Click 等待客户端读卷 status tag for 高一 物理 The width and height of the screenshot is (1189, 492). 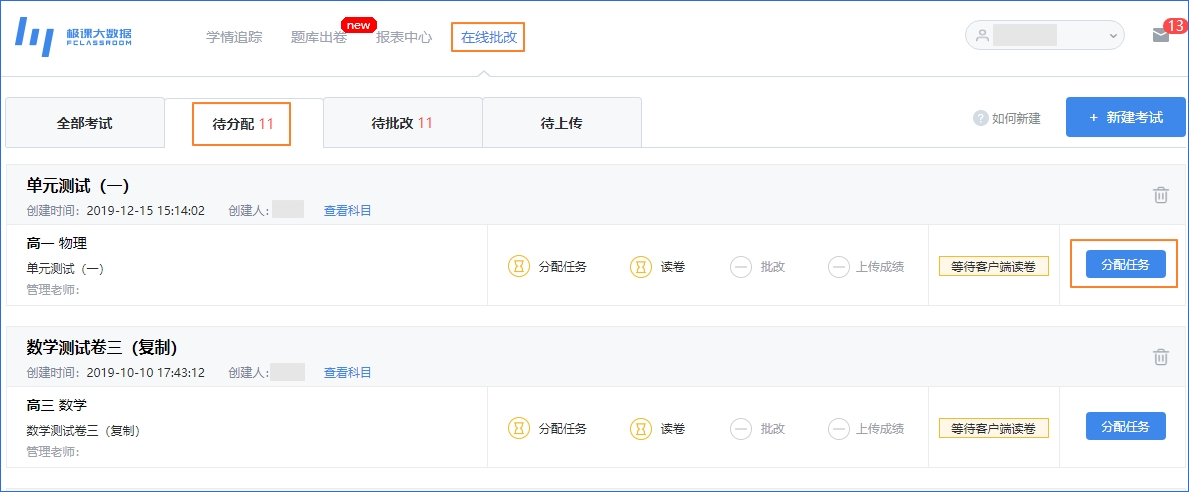click(993, 267)
